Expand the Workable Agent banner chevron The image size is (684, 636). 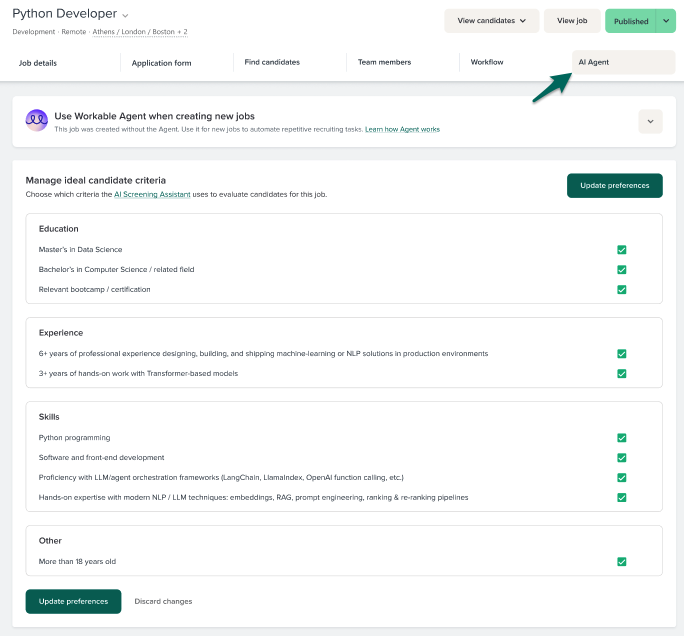(x=650, y=121)
